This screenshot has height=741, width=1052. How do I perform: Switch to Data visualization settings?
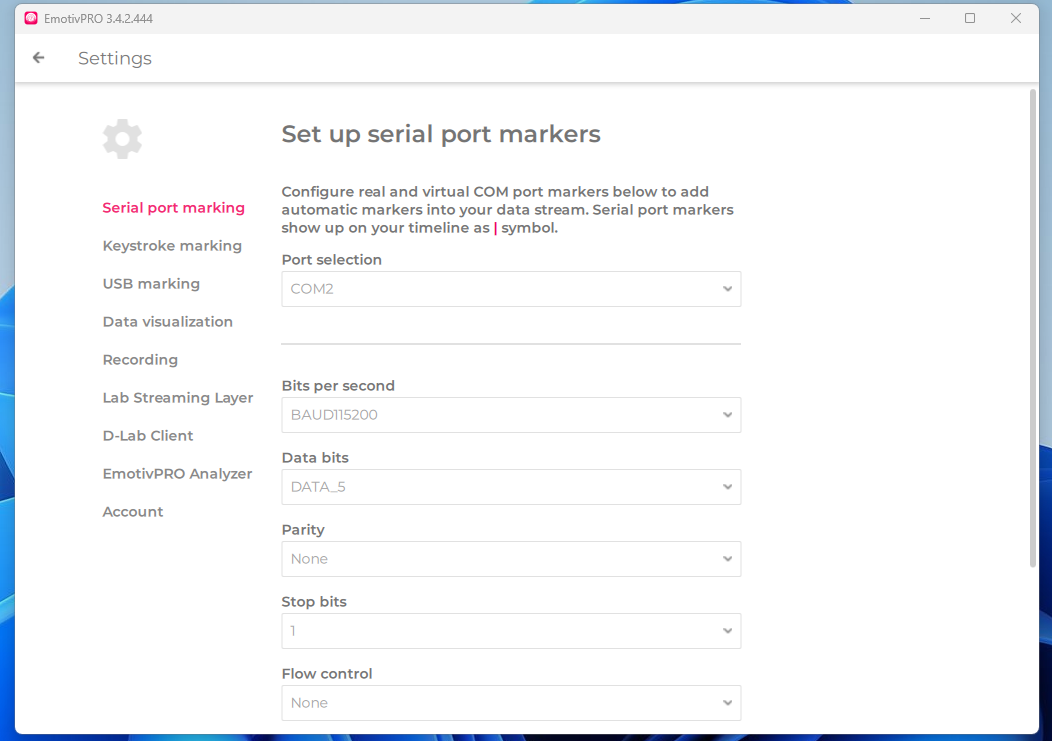tap(167, 322)
